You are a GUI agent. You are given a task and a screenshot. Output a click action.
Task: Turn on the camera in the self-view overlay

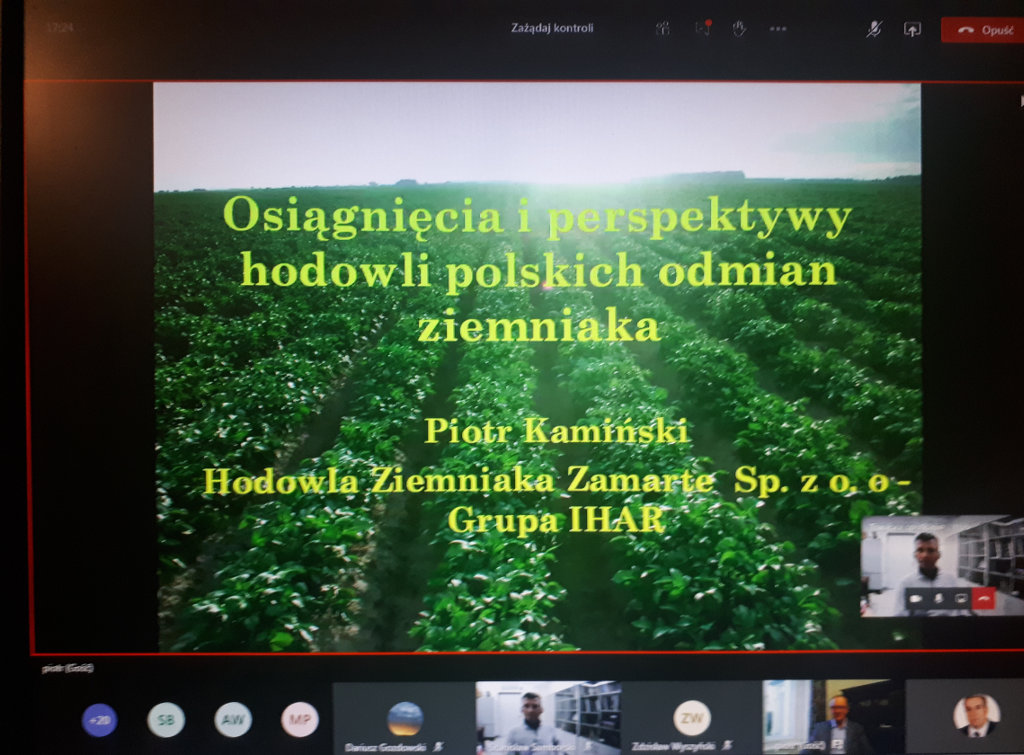915,597
